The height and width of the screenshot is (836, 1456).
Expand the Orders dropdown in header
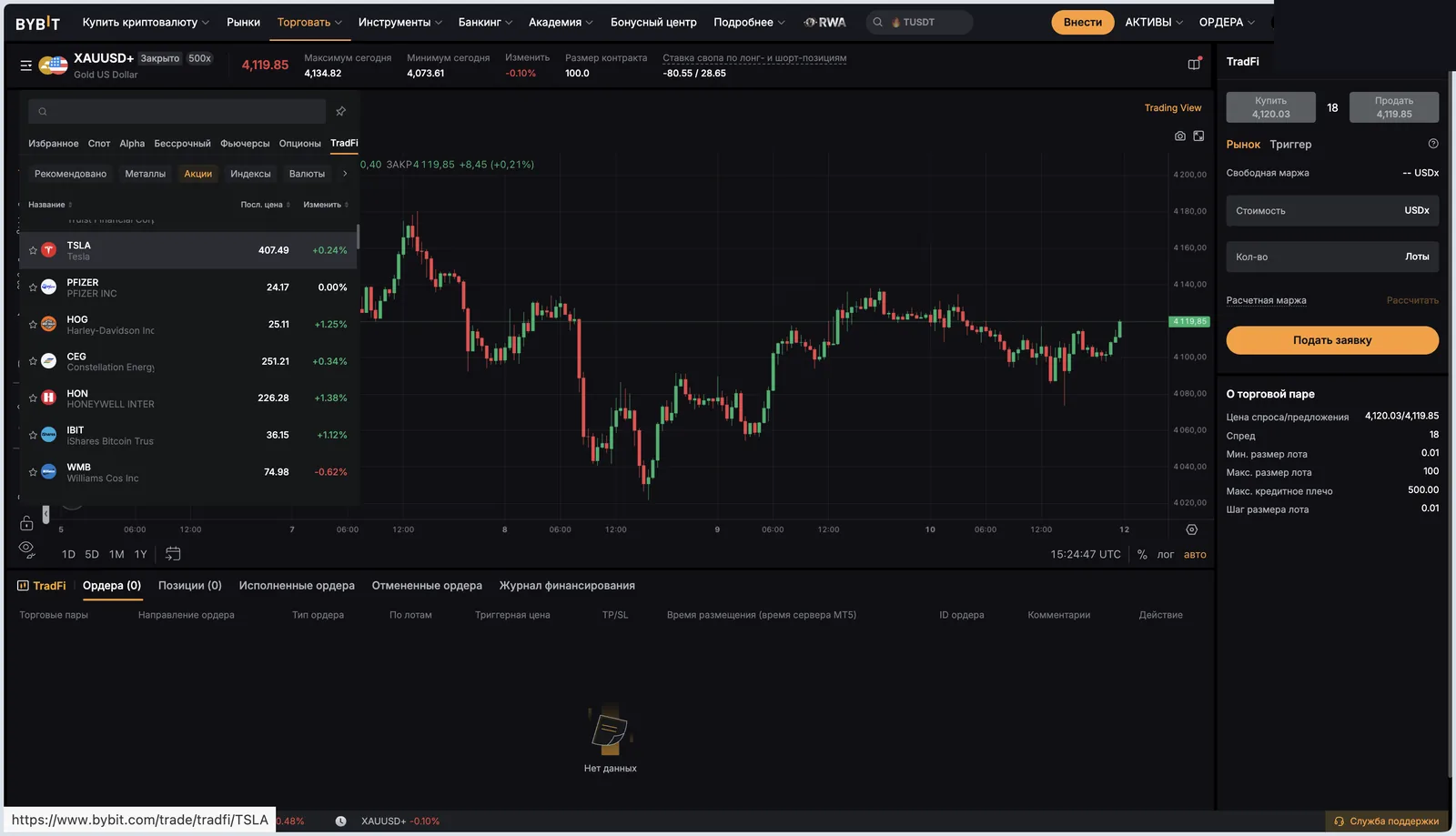(1227, 23)
